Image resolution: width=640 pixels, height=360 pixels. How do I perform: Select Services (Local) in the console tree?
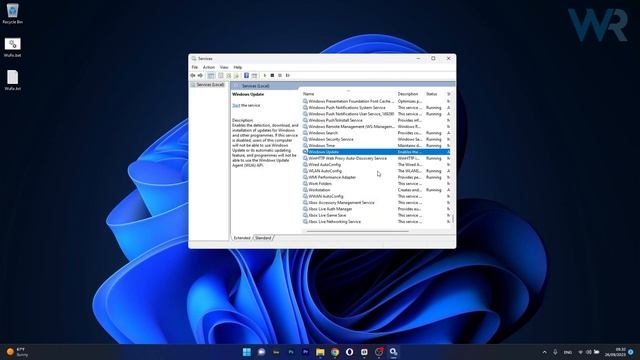[208, 84]
